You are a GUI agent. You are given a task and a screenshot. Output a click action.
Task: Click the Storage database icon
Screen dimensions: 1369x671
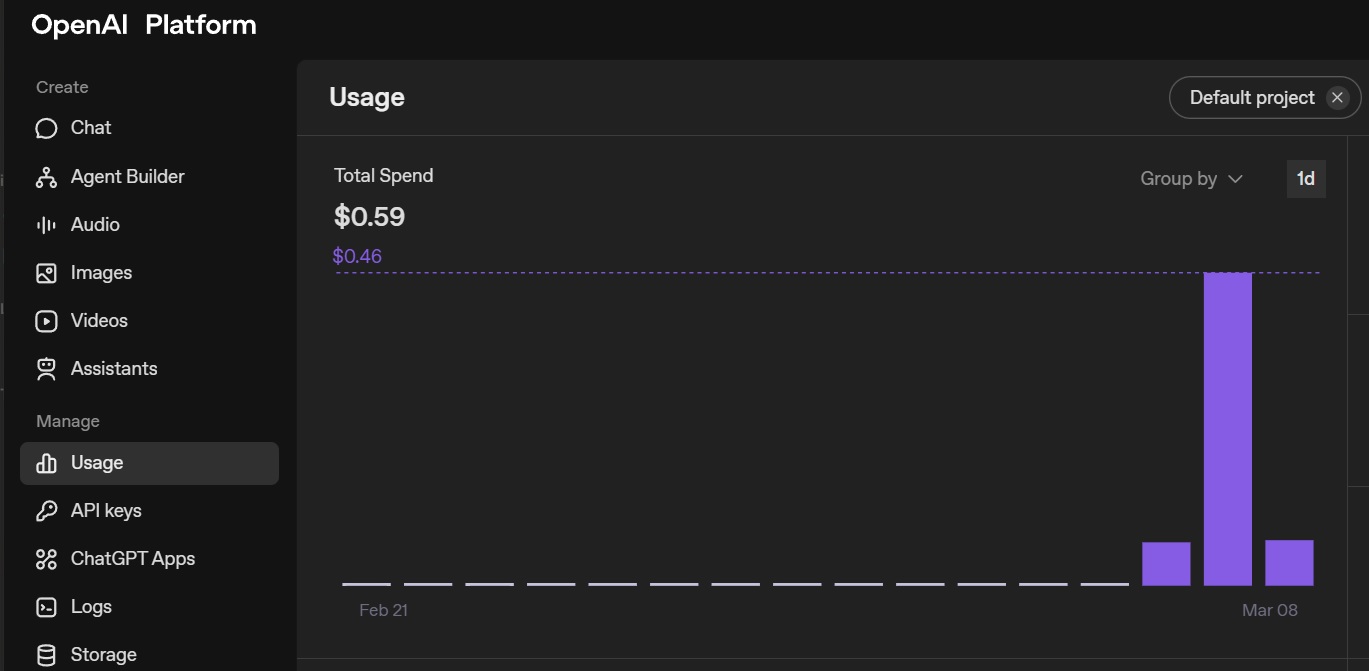click(46, 655)
